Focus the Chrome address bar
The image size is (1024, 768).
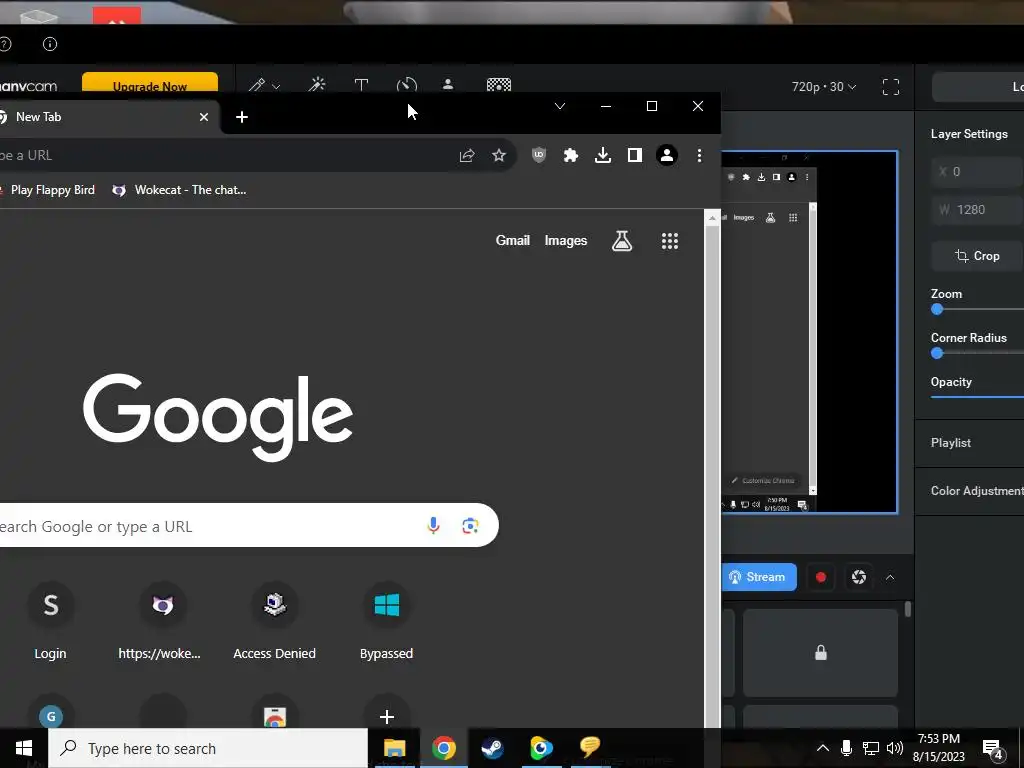(222, 155)
